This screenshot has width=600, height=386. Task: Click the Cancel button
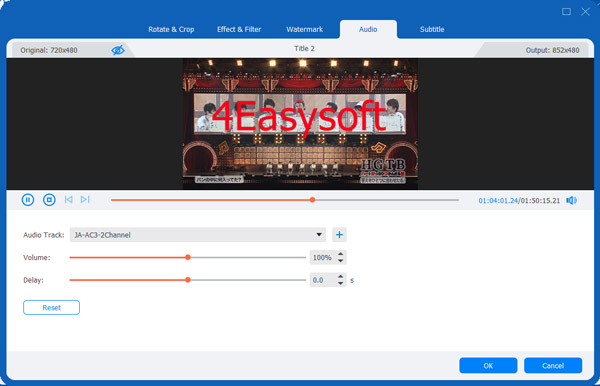tap(553, 365)
